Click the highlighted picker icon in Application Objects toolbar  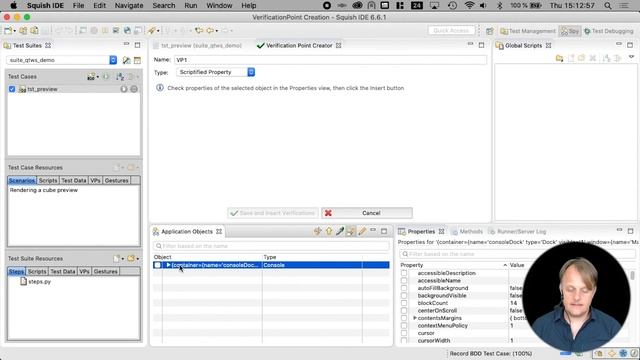click(x=351, y=231)
